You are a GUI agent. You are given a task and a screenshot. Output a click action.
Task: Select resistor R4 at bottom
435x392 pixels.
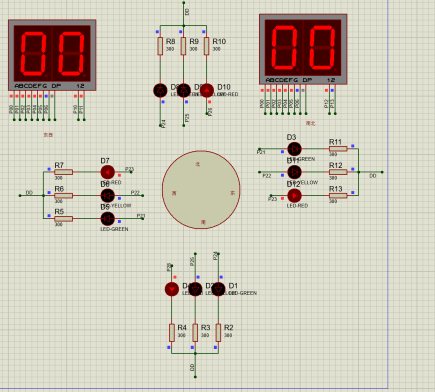tap(172, 332)
